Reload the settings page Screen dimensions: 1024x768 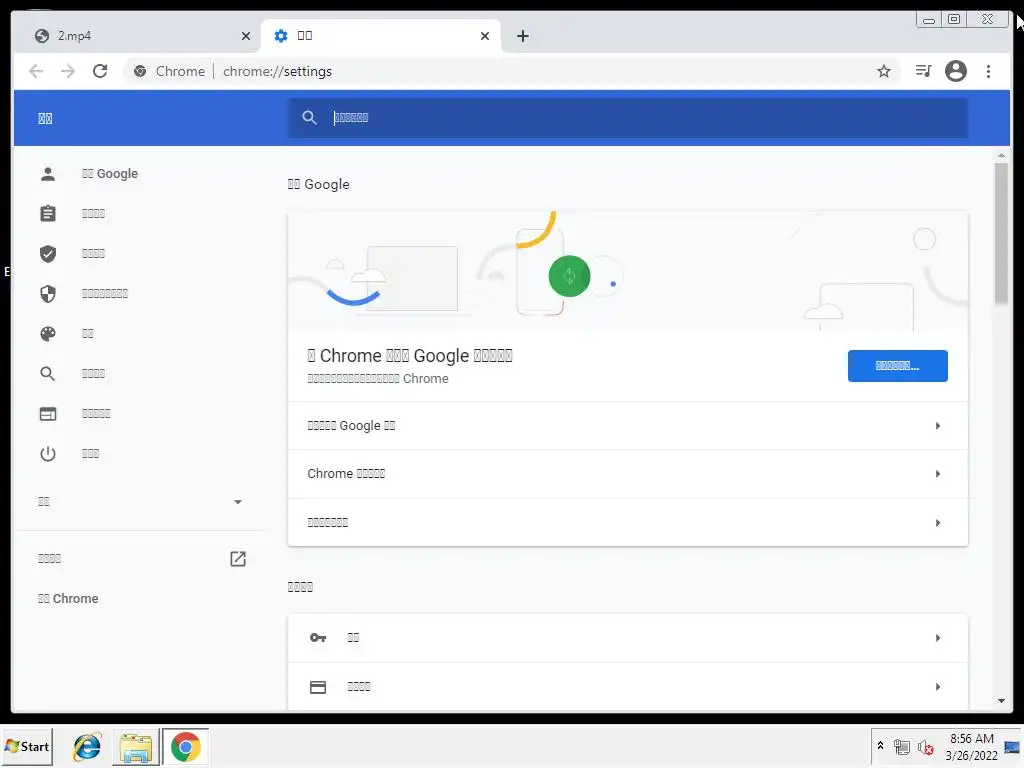(x=100, y=71)
